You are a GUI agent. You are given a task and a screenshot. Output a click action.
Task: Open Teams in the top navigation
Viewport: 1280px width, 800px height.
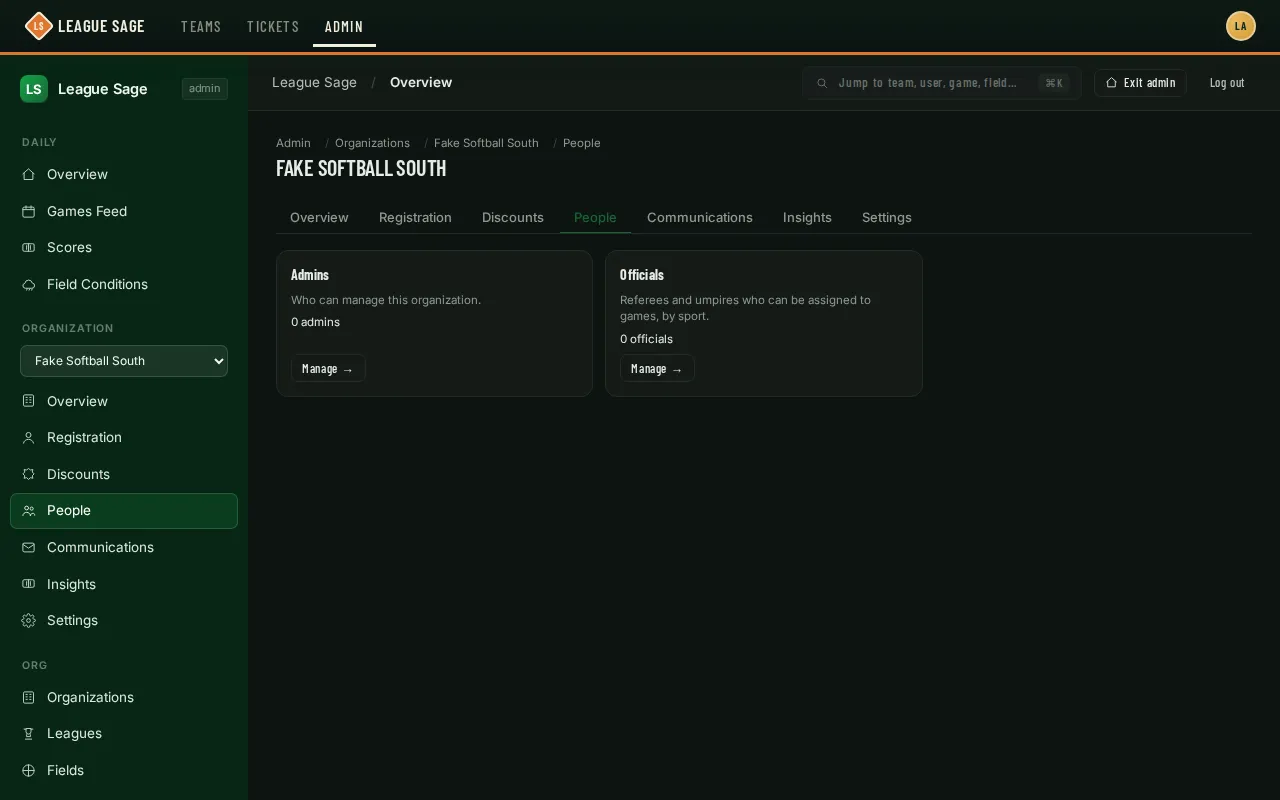point(201,26)
